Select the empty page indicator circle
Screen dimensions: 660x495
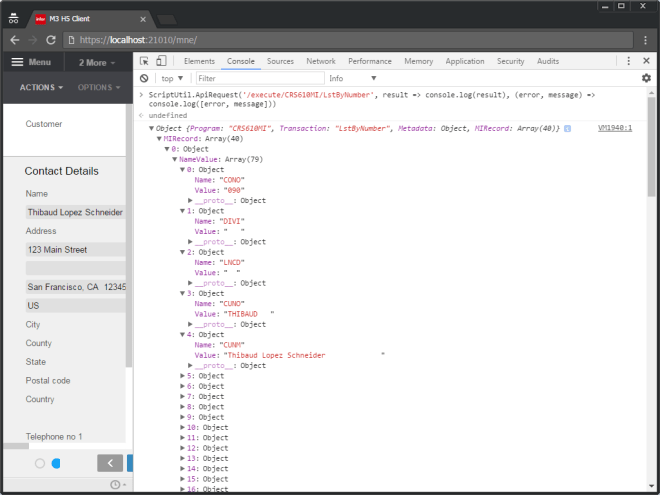(40, 463)
